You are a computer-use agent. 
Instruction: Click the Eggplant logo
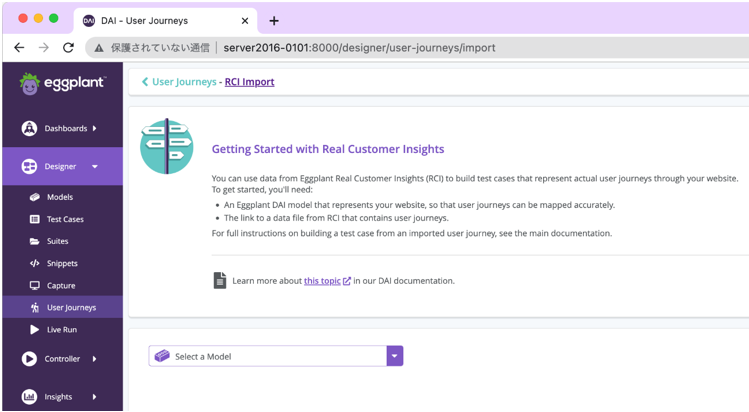pos(63,84)
